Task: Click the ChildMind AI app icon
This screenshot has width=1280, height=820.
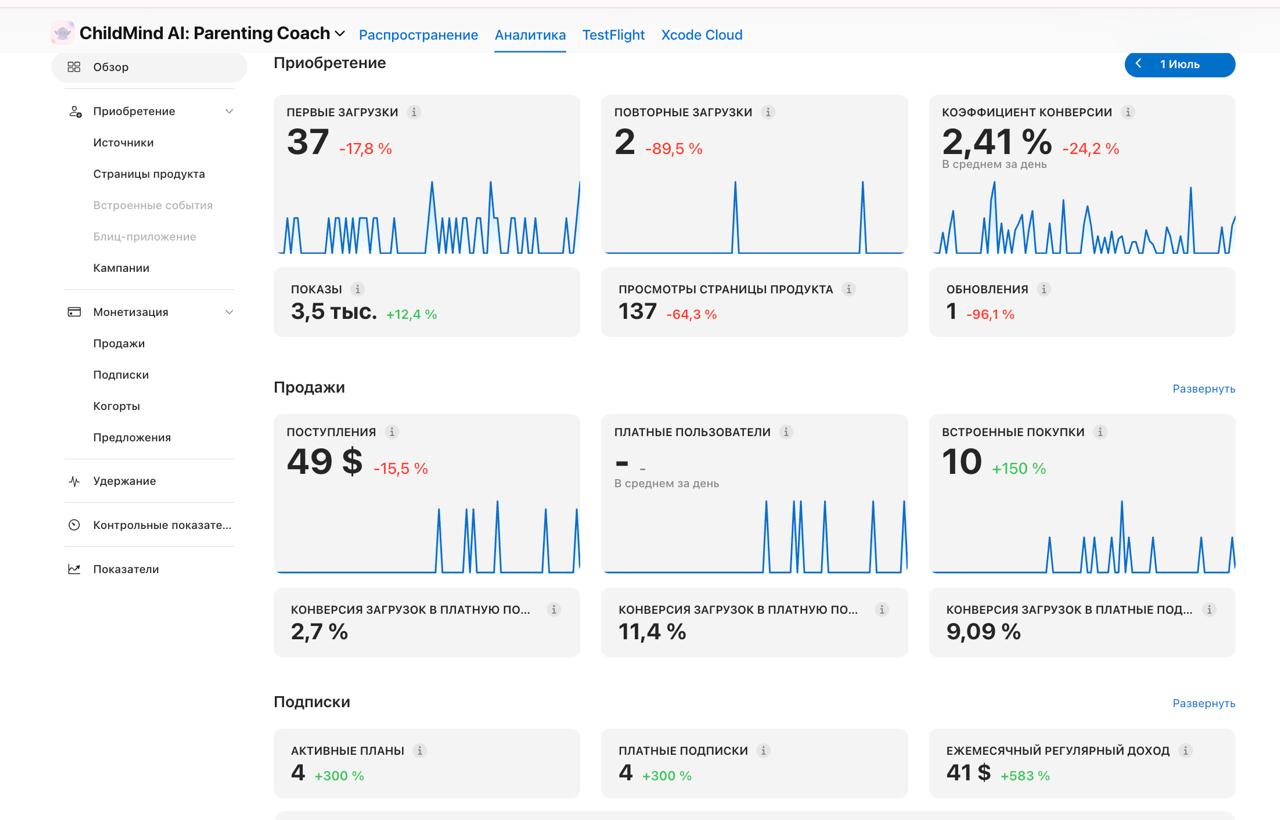Action: [63, 33]
